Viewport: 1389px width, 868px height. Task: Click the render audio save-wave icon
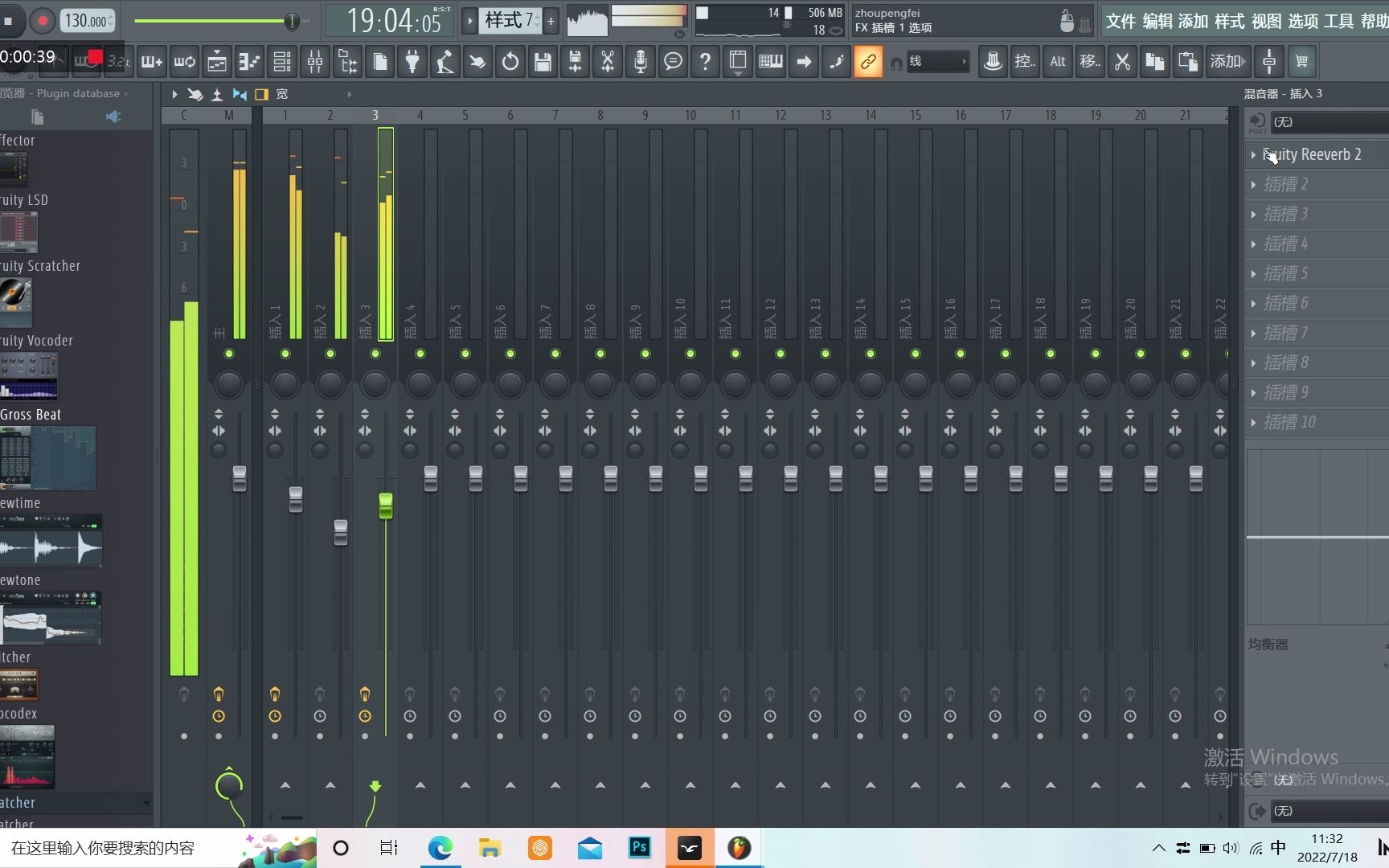[x=576, y=61]
